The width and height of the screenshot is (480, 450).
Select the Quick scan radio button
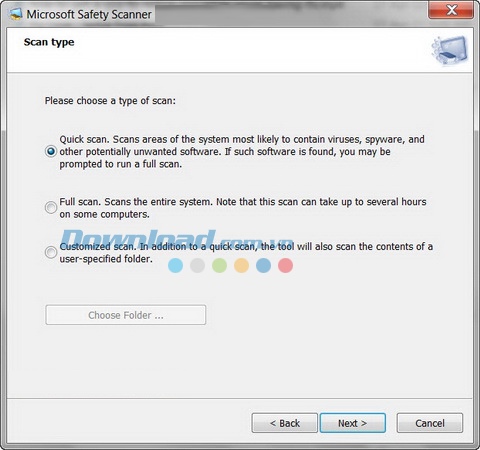tap(51, 152)
